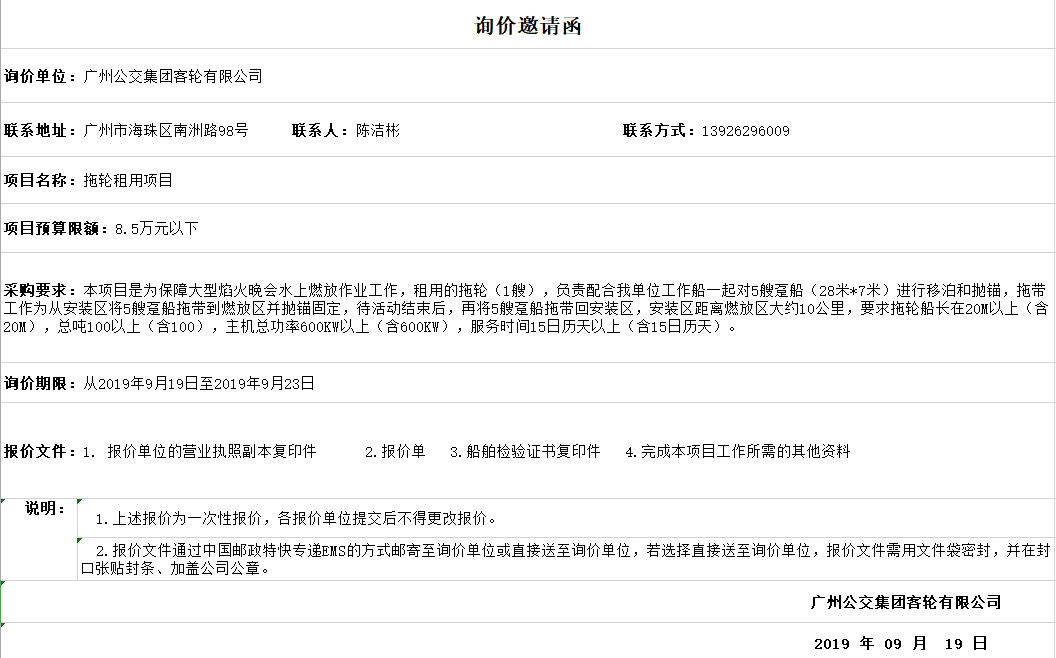Click contact name 陈洁彬

pos(378,130)
